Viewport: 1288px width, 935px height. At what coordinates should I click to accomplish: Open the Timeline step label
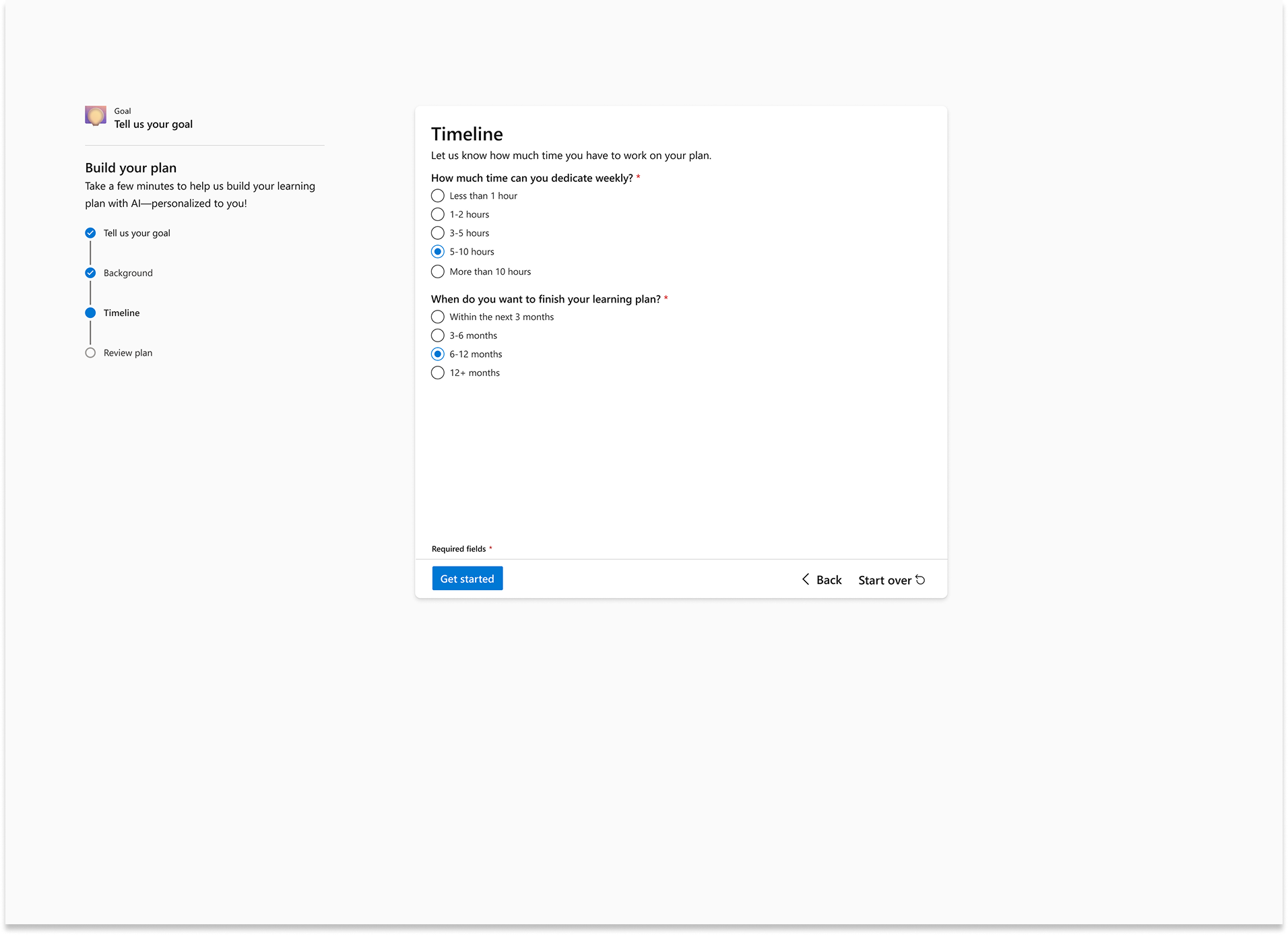point(122,313)
